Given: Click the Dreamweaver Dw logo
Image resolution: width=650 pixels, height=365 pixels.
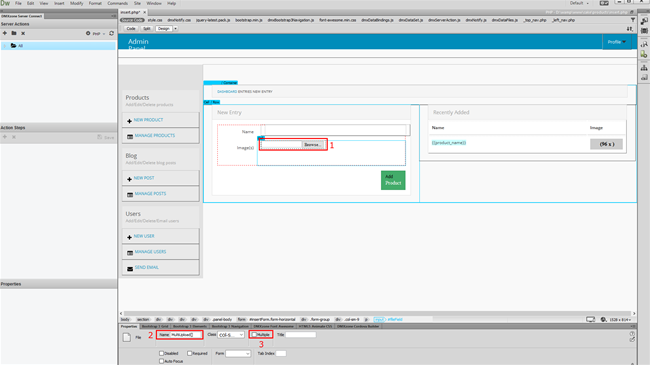Looking at the screenshot, I should (x=5, y=3).
